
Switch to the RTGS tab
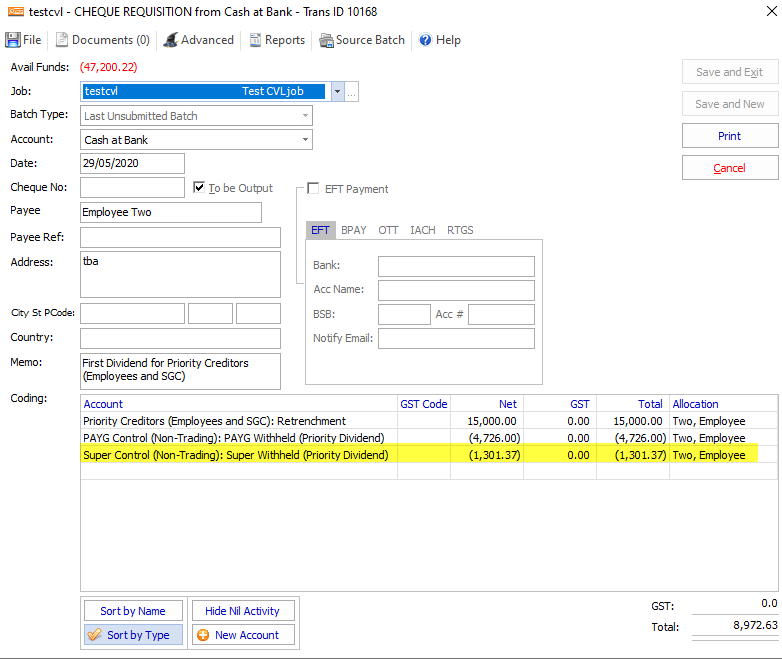[460, 230]
